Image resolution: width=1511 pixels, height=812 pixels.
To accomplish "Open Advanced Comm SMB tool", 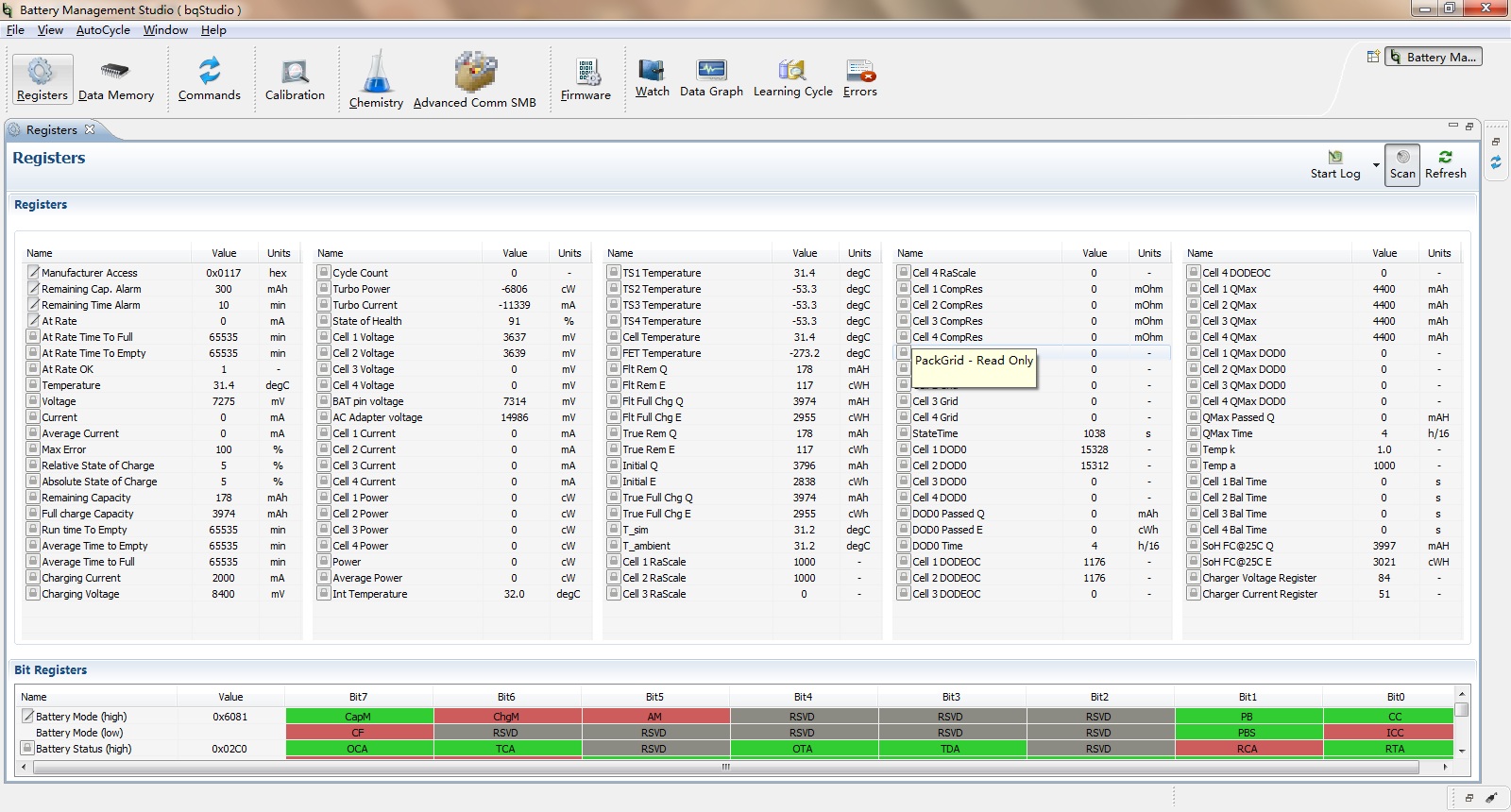I will 475,79.
